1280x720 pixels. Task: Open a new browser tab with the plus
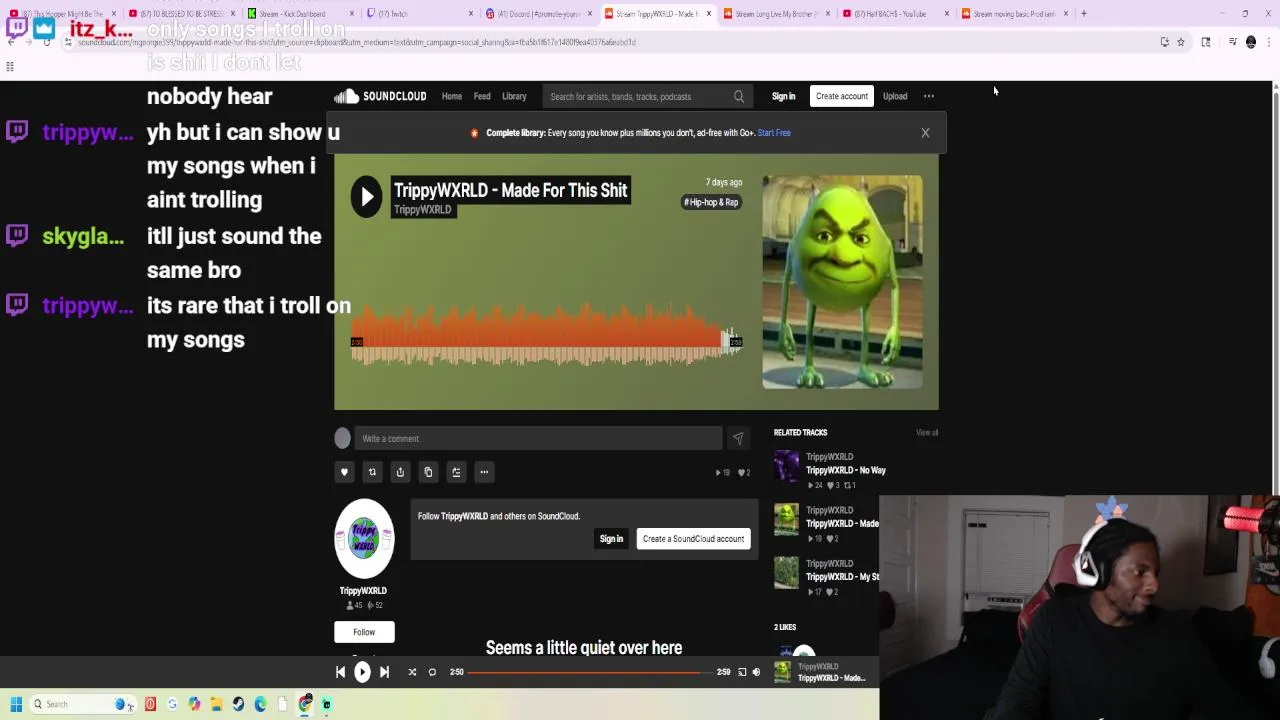tap(1084, 14)
